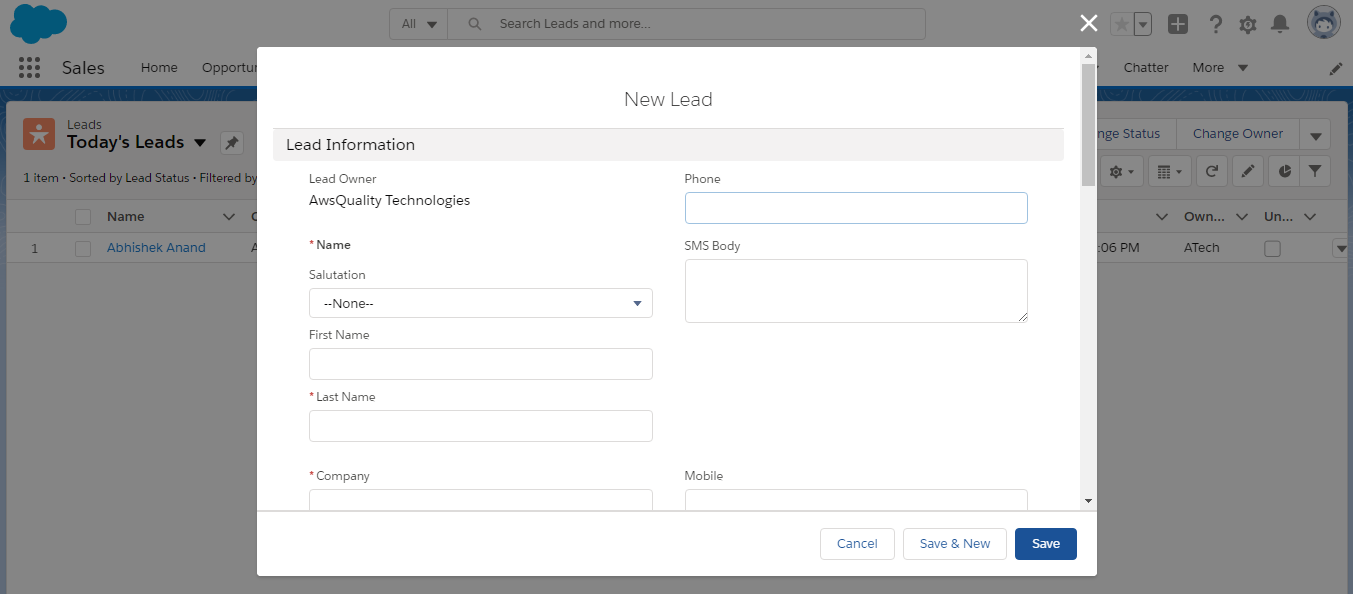Check the Abhishek Anand row checkbox

click(83, 248)
